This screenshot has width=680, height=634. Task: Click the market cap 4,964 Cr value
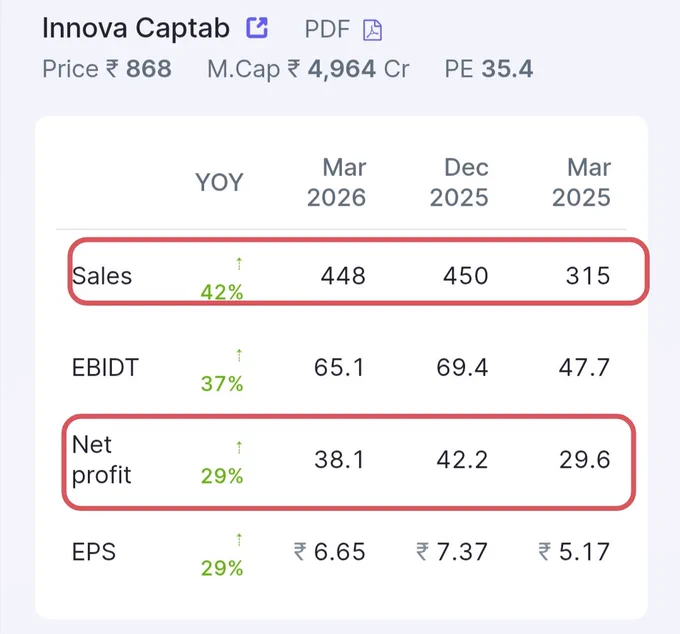click(x=358, y=69)
